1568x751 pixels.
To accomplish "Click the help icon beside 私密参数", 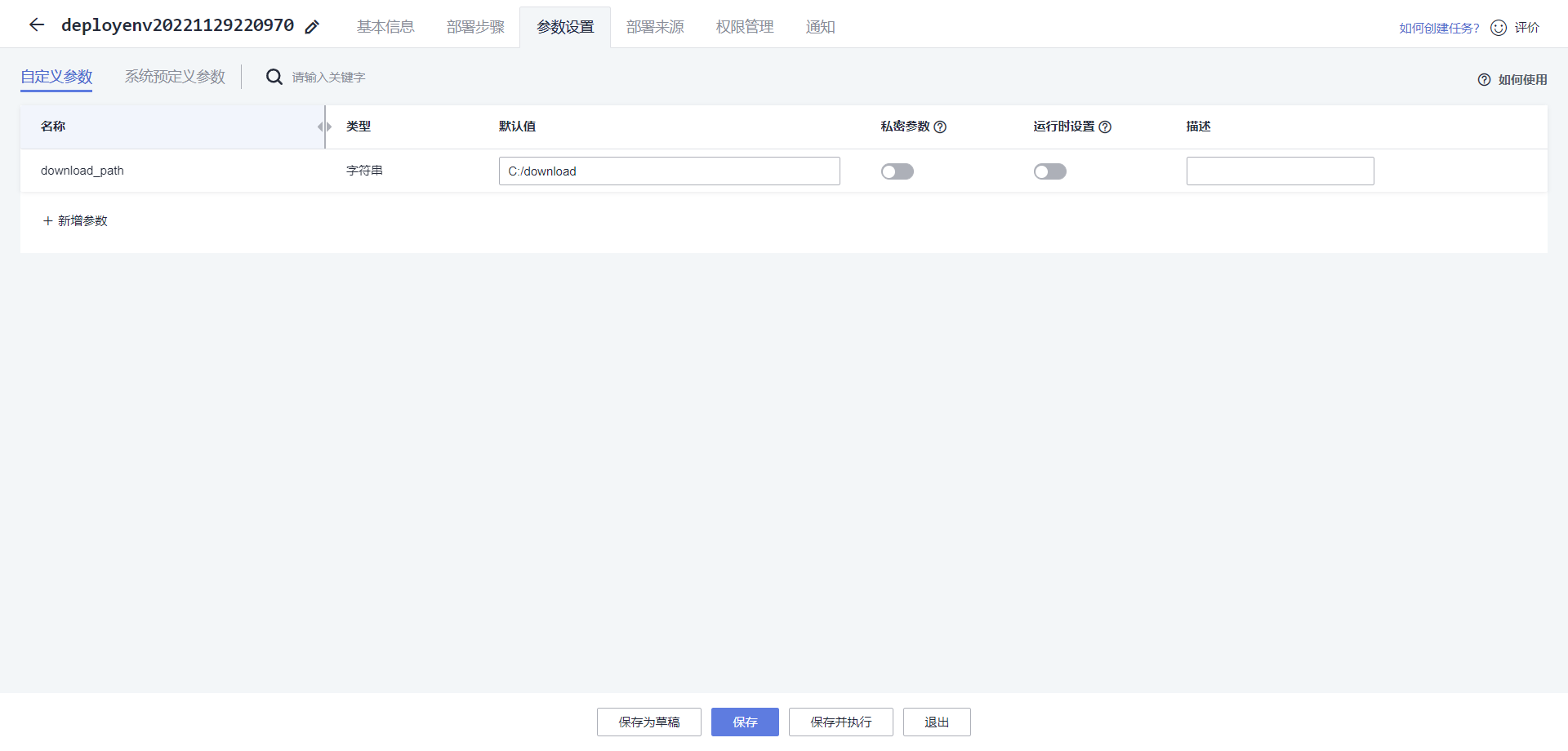I will coord(941,127).
